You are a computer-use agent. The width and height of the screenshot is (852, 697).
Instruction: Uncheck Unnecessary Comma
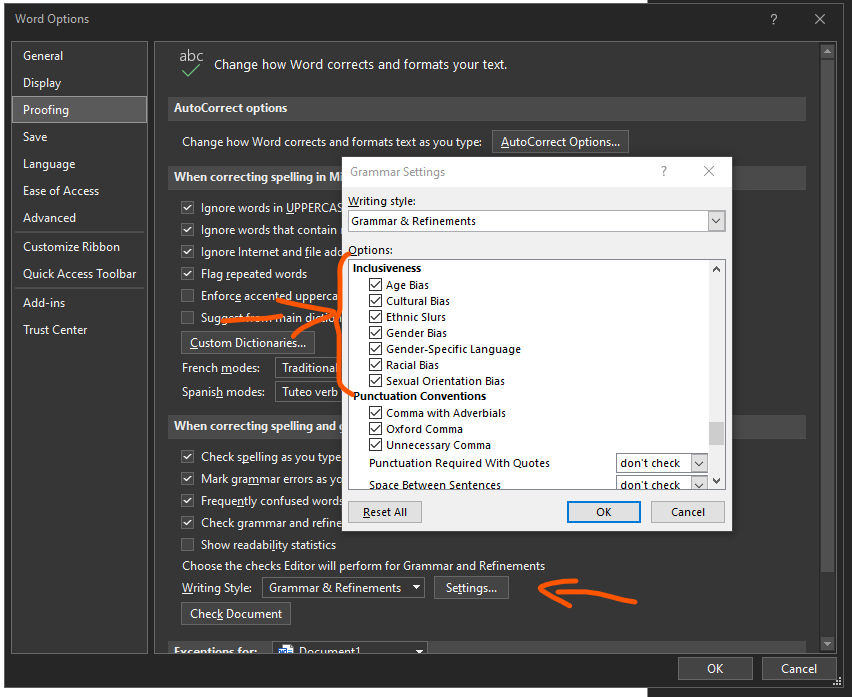tap(375, 444)
